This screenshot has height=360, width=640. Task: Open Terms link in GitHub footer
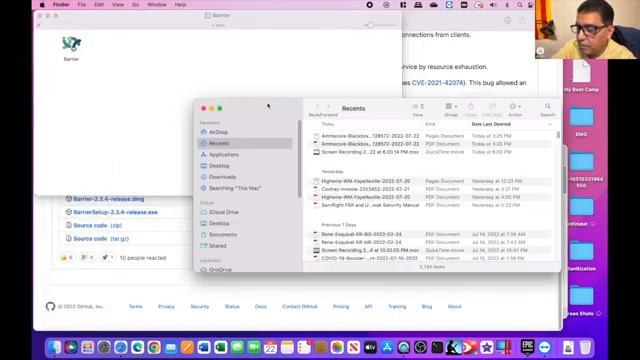tap(136, 307)
